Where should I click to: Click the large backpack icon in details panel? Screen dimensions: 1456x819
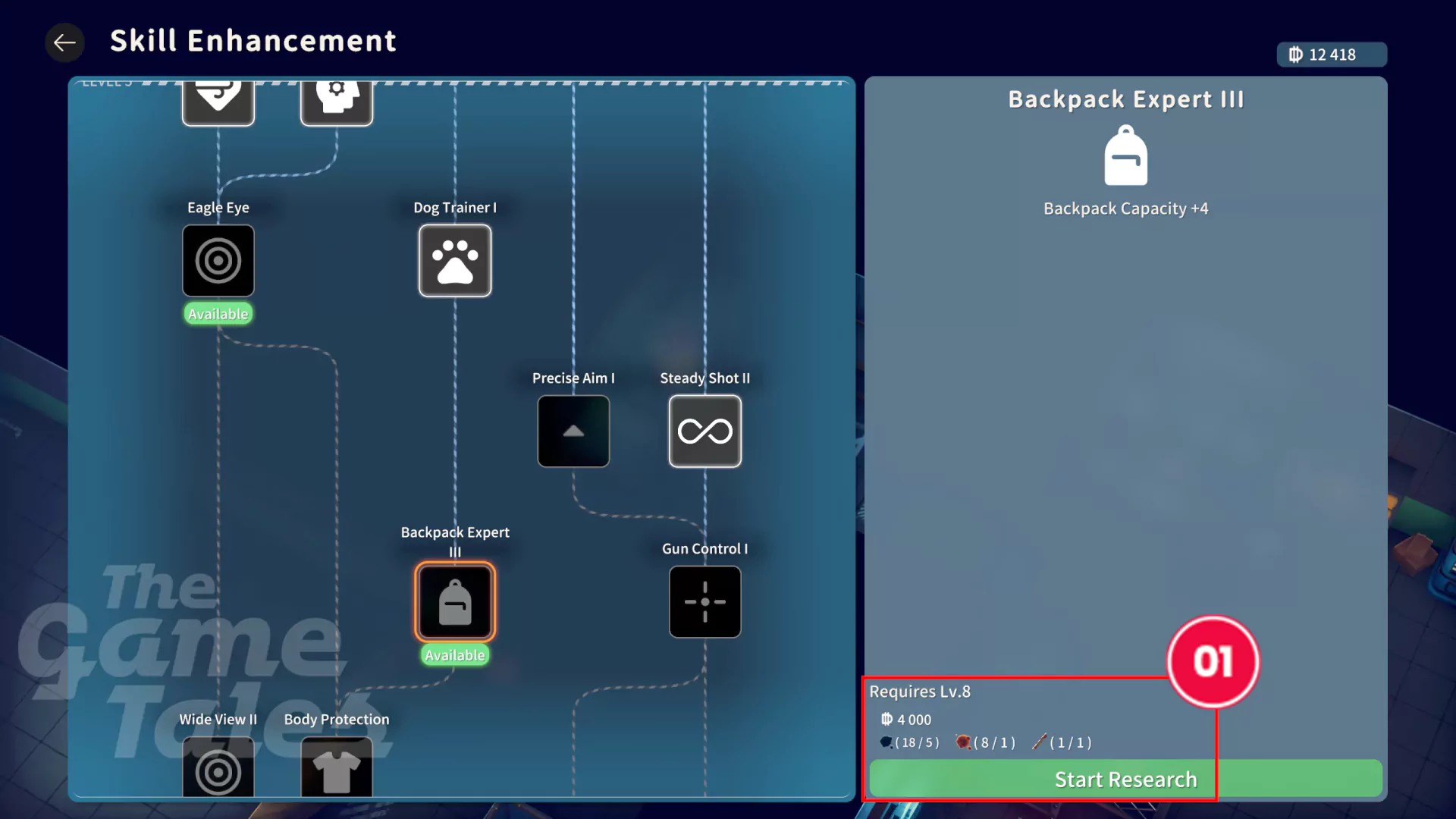pyautogui.click(x=1125, y=156)
